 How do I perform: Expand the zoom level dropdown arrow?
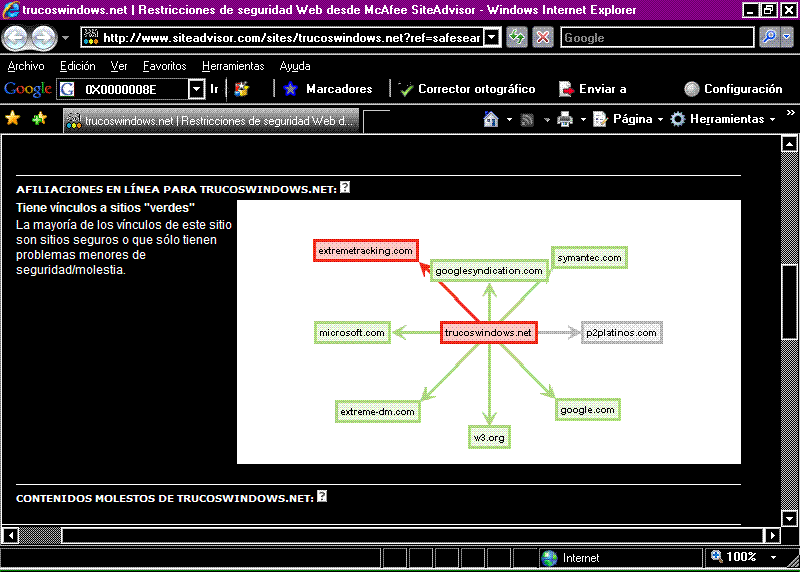[x=773, y=558]
